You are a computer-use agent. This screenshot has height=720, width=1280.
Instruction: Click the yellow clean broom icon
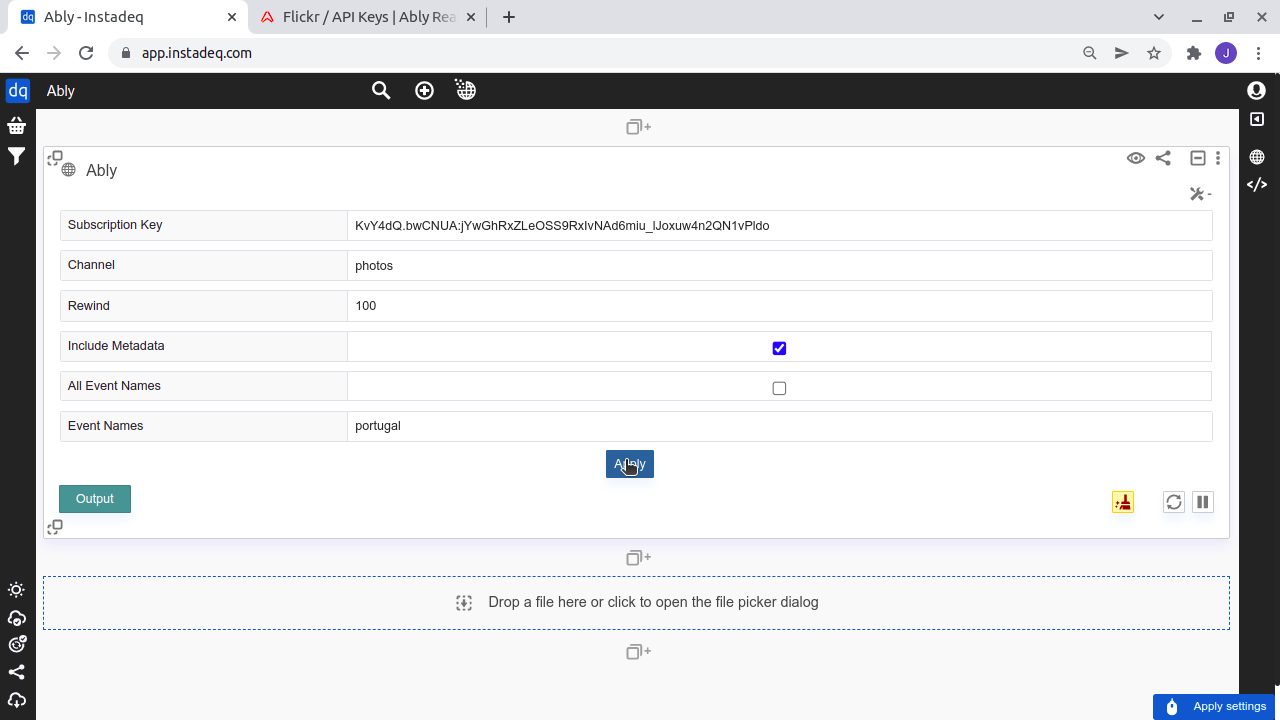point(1123,502)
